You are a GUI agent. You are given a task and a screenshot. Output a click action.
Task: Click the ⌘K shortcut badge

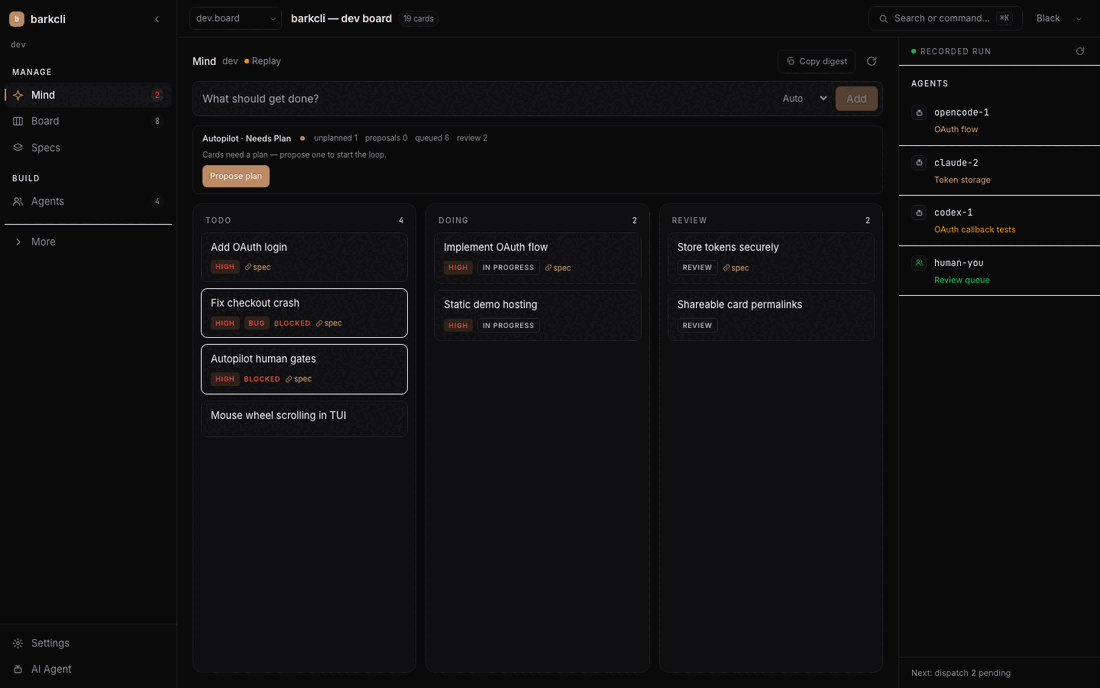[1004, 18]
